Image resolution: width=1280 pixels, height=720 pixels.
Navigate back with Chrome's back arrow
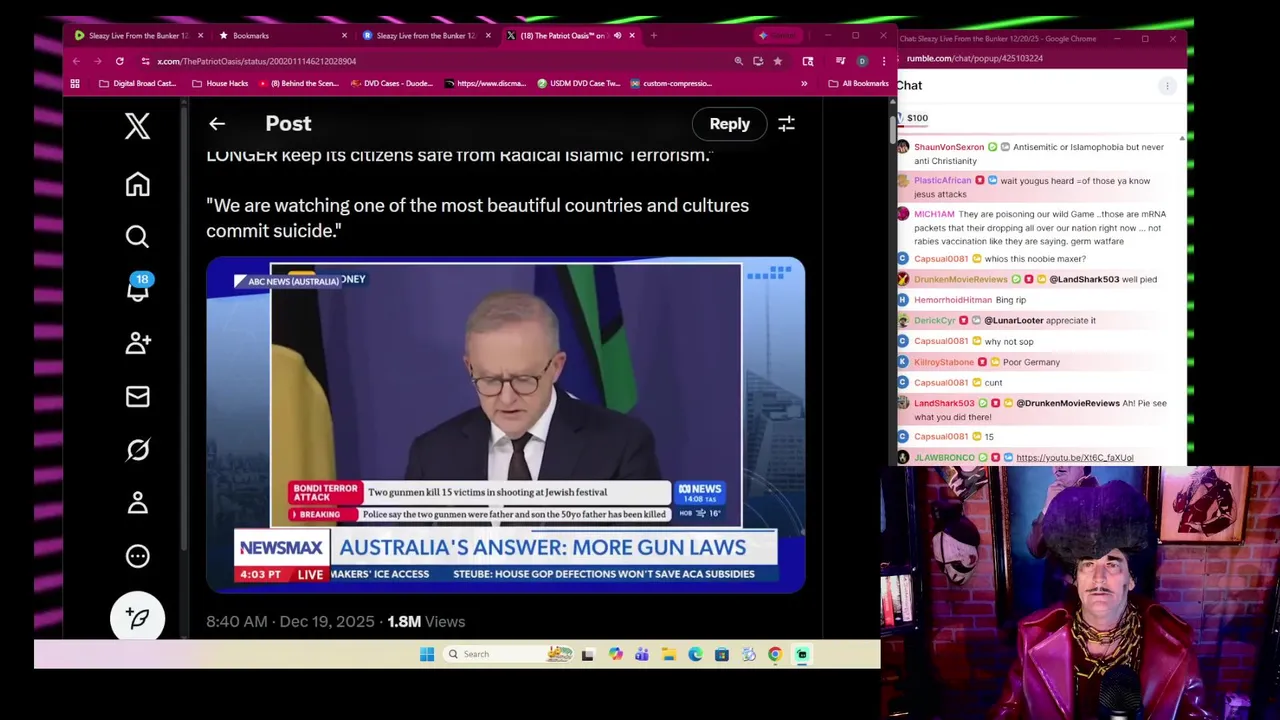pyautogui.click(x=76, y=61)
